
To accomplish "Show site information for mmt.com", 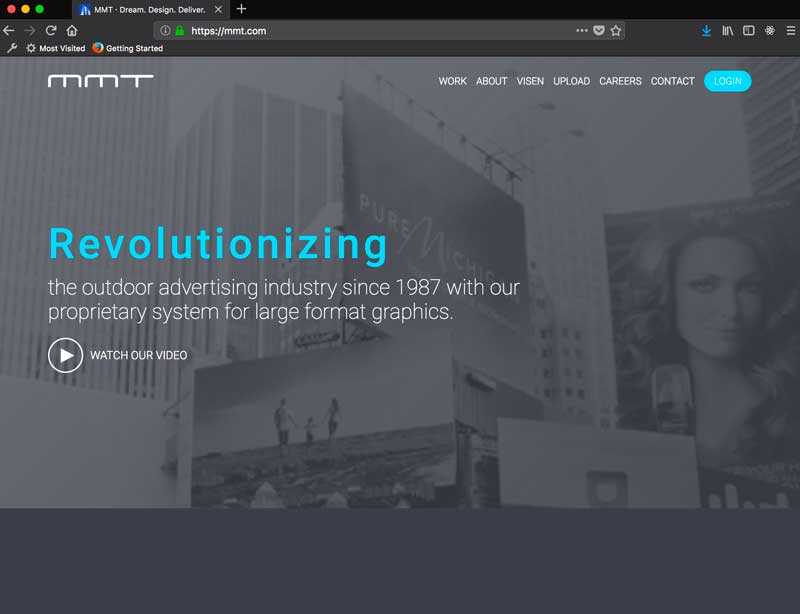I will point(165,31).
